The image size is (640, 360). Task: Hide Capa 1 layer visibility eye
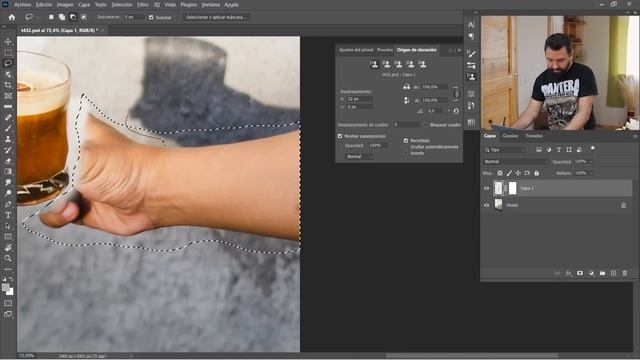click(x=487, y=188)
